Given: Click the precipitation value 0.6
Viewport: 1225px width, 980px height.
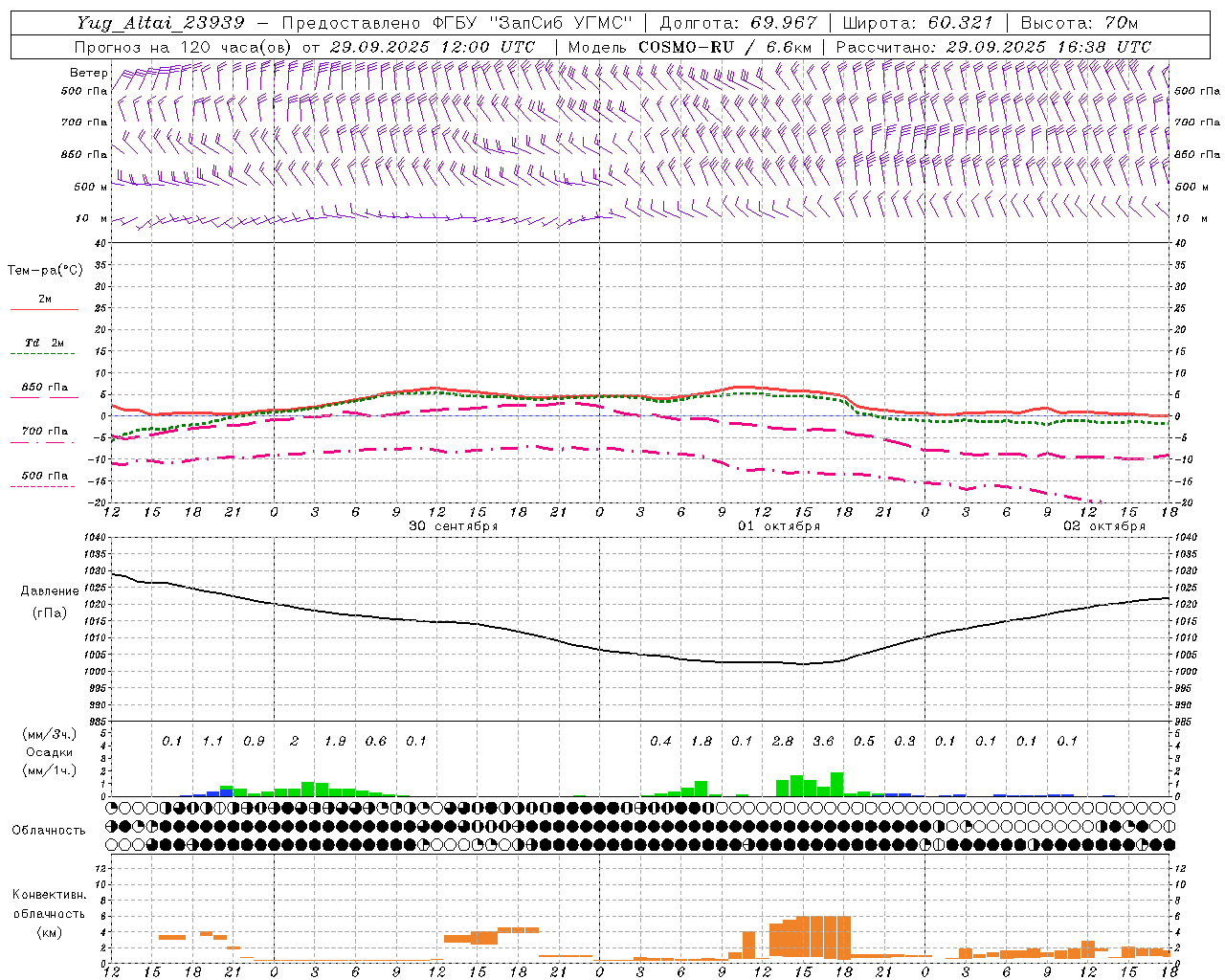Looking at the screenshot, I should 376,742.
